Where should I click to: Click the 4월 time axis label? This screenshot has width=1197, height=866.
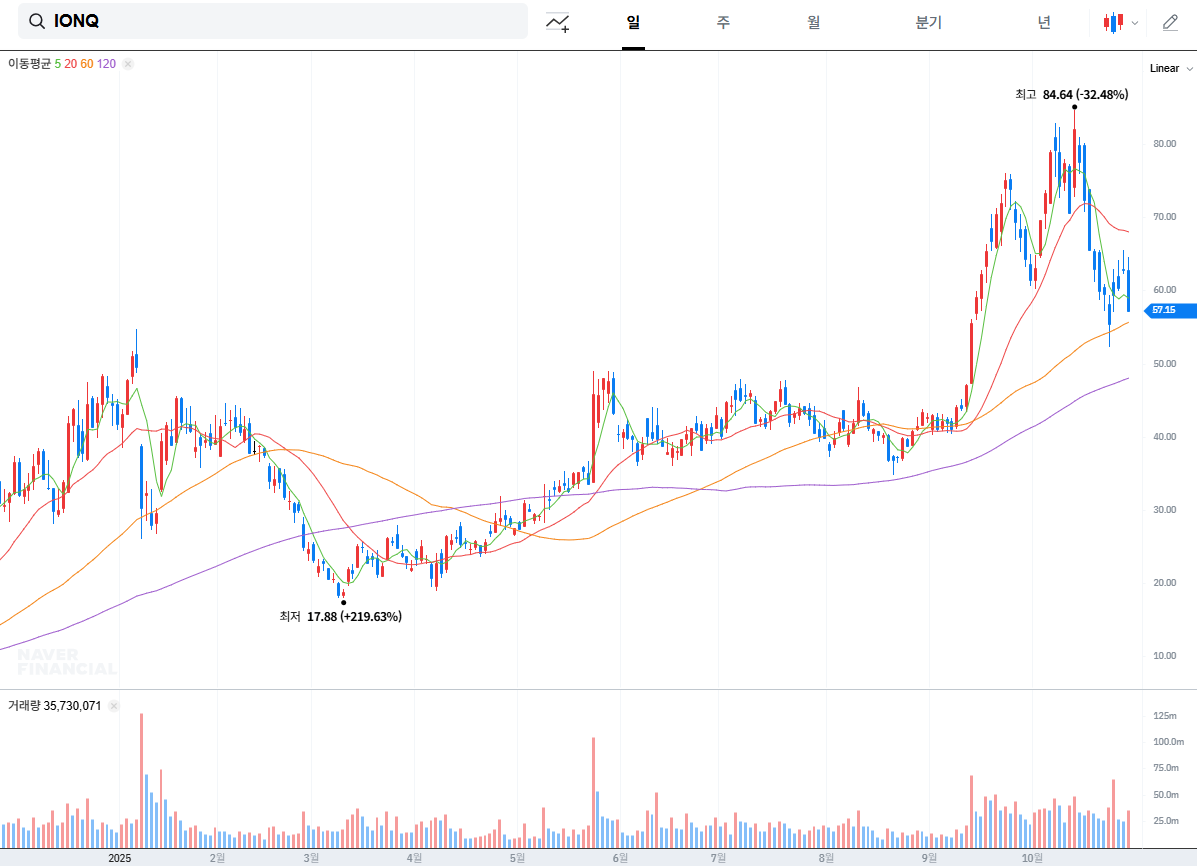[415, 858]
